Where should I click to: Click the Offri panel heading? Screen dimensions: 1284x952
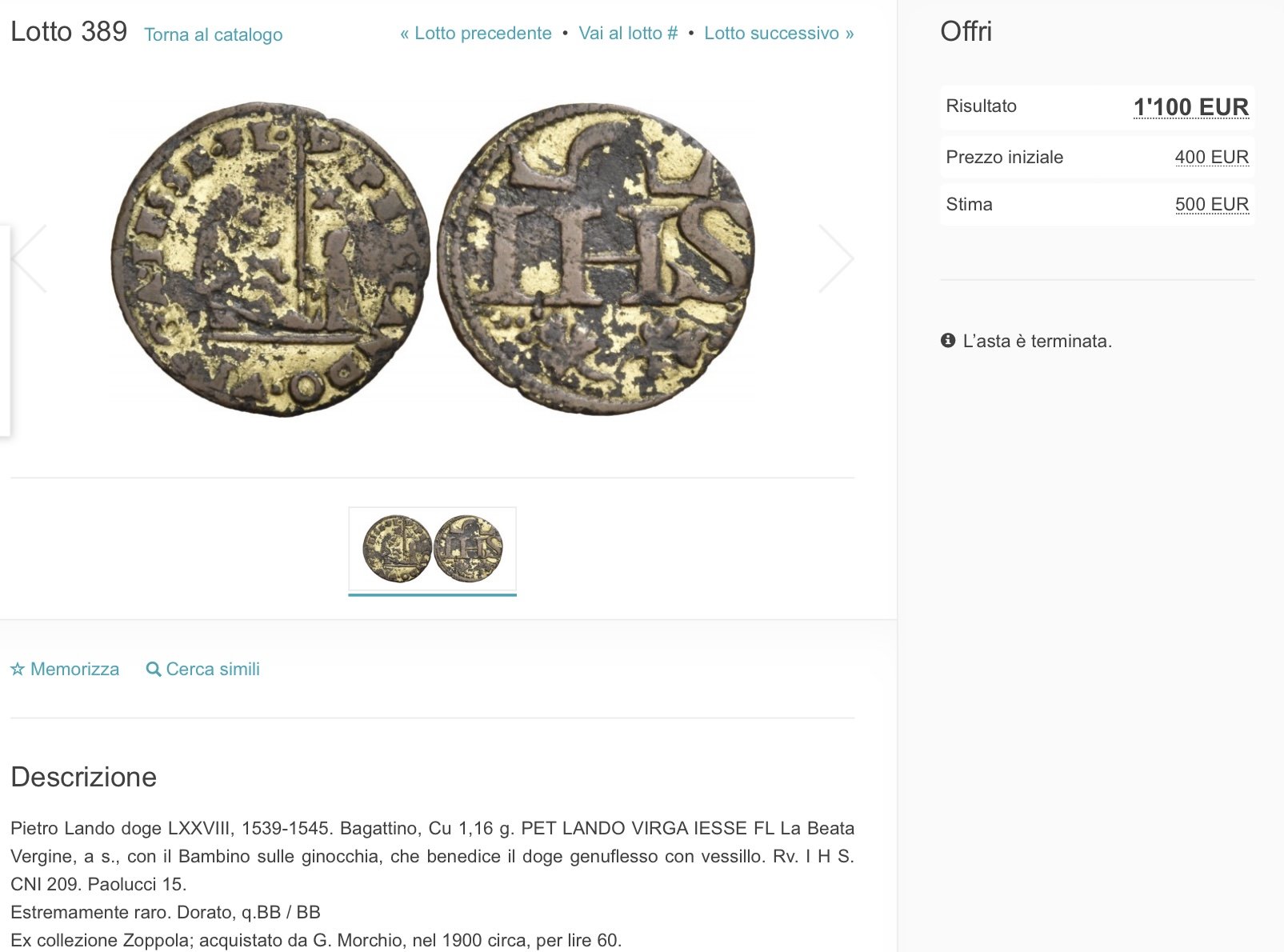click(x=966, y=32)
